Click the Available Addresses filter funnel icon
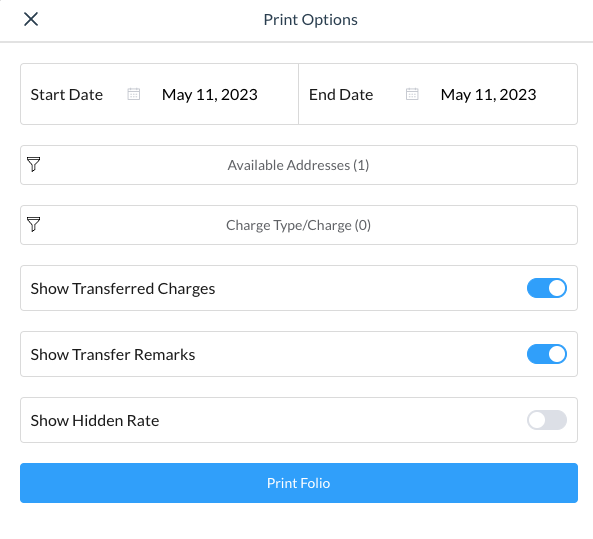The height and width of the screenshot is (539, 593). coord(34,165)
